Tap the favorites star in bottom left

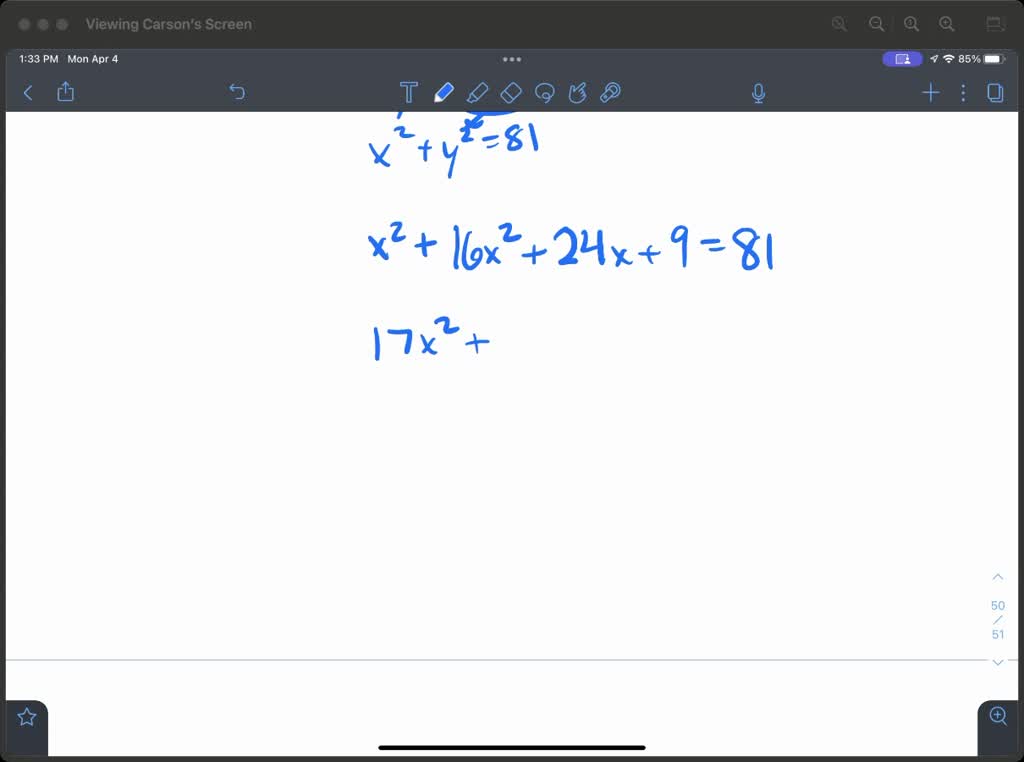[26, 716]
